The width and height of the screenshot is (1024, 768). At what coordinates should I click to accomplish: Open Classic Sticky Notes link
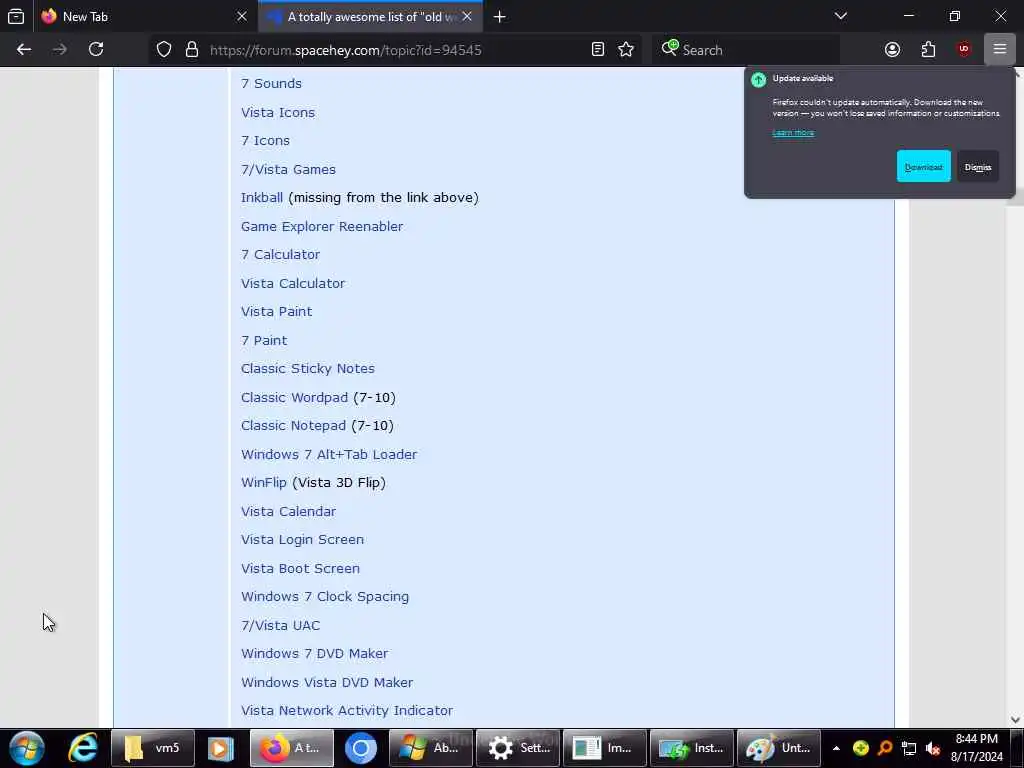click(308, 368)
